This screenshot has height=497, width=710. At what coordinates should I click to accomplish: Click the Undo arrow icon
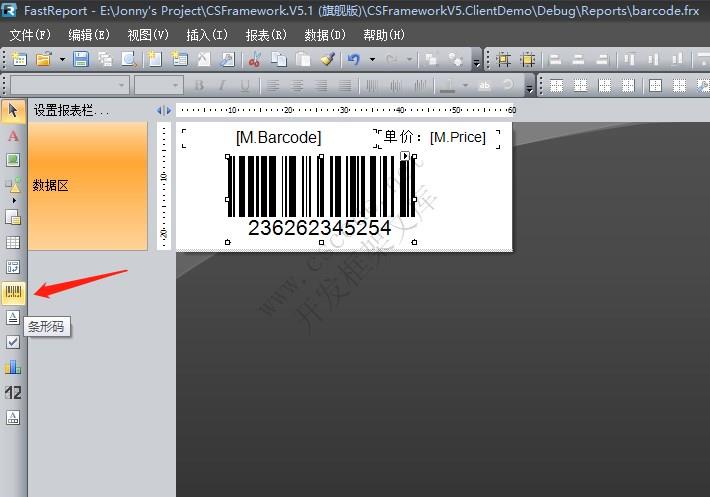click(x=353, y=60)
